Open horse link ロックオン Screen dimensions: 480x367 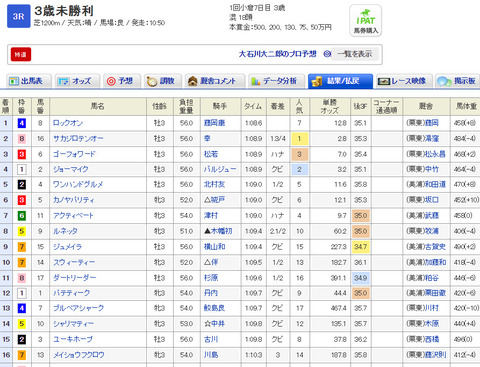tap(68, 123)
